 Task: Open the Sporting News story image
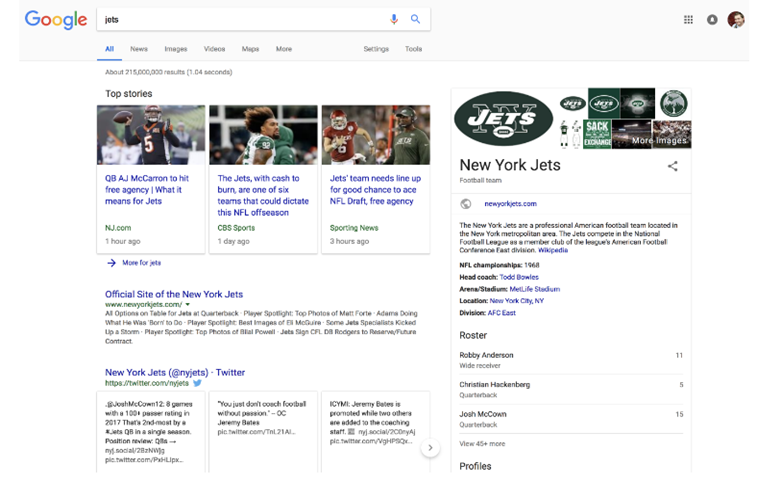(376, 135)
